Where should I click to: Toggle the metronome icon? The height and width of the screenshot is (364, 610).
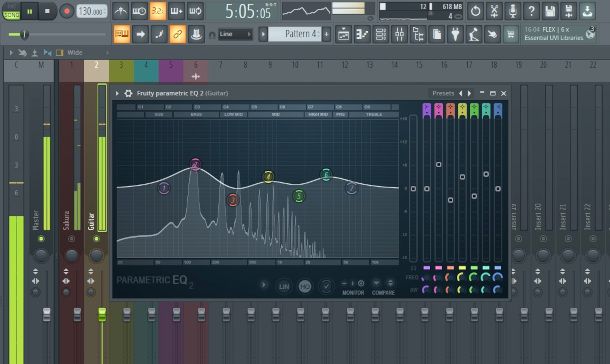121,11
